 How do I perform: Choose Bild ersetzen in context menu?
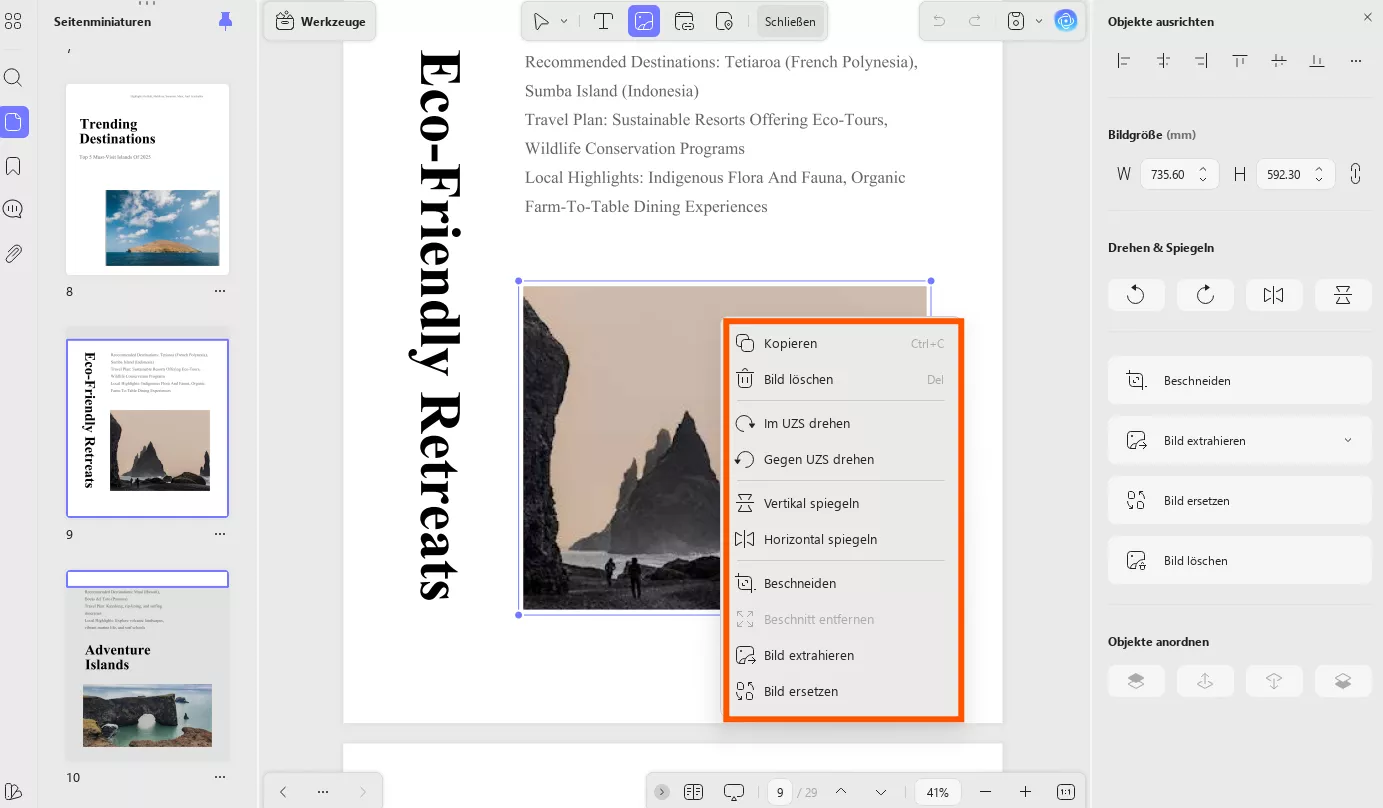pos(842,692)
